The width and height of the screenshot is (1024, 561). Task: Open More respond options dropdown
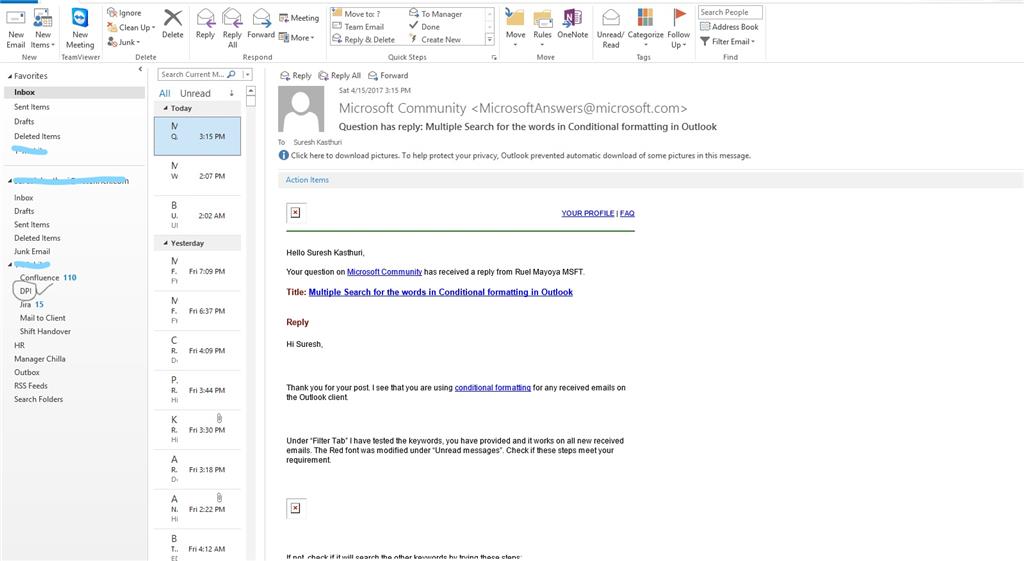[296, 38]
